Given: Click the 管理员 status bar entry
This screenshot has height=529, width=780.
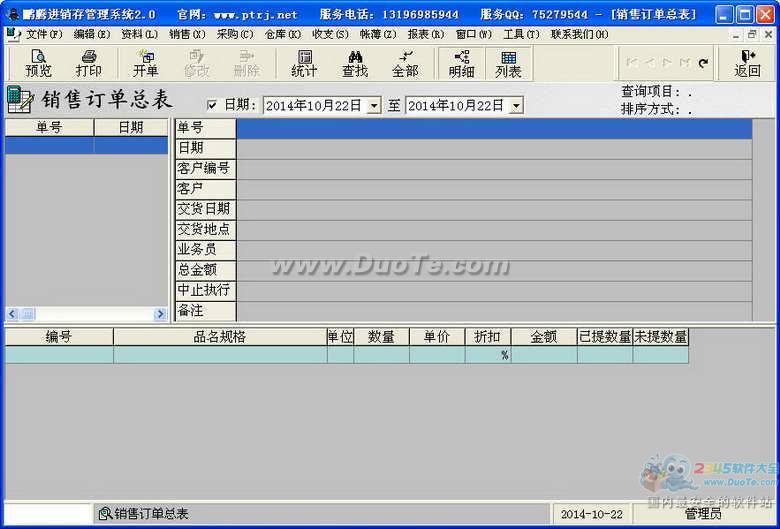Looking at the screenshot, I should coord(703,514).
